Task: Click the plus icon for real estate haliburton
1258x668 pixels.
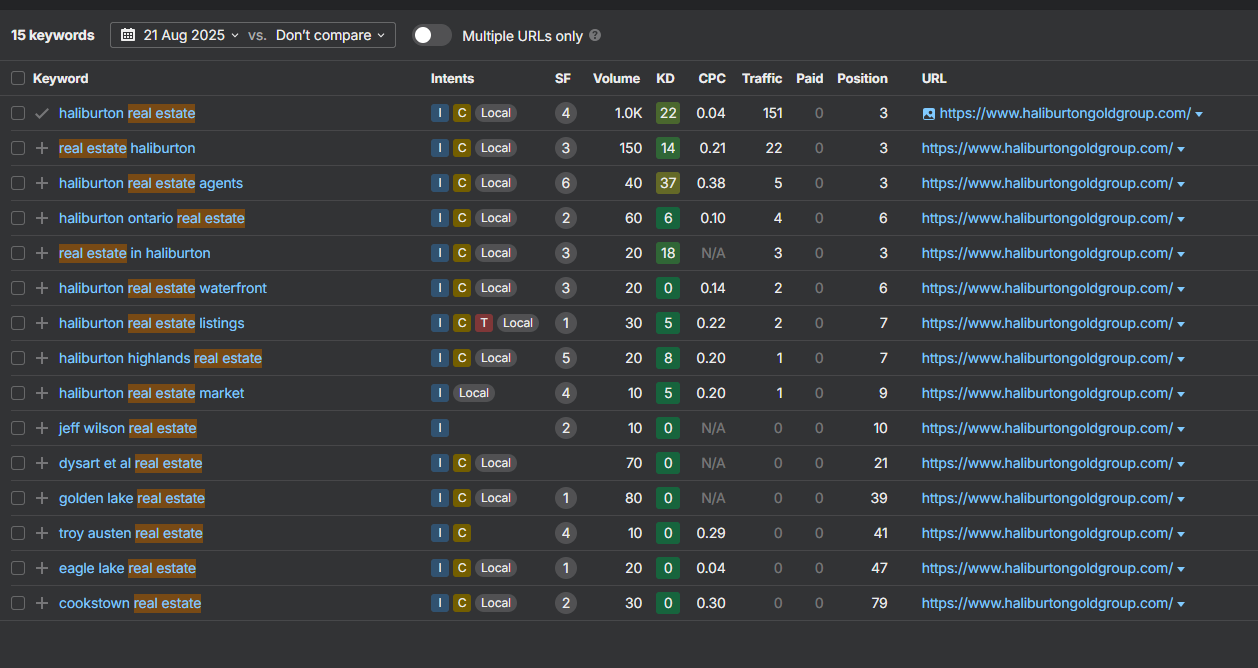Action: click(x=41, y=148)
